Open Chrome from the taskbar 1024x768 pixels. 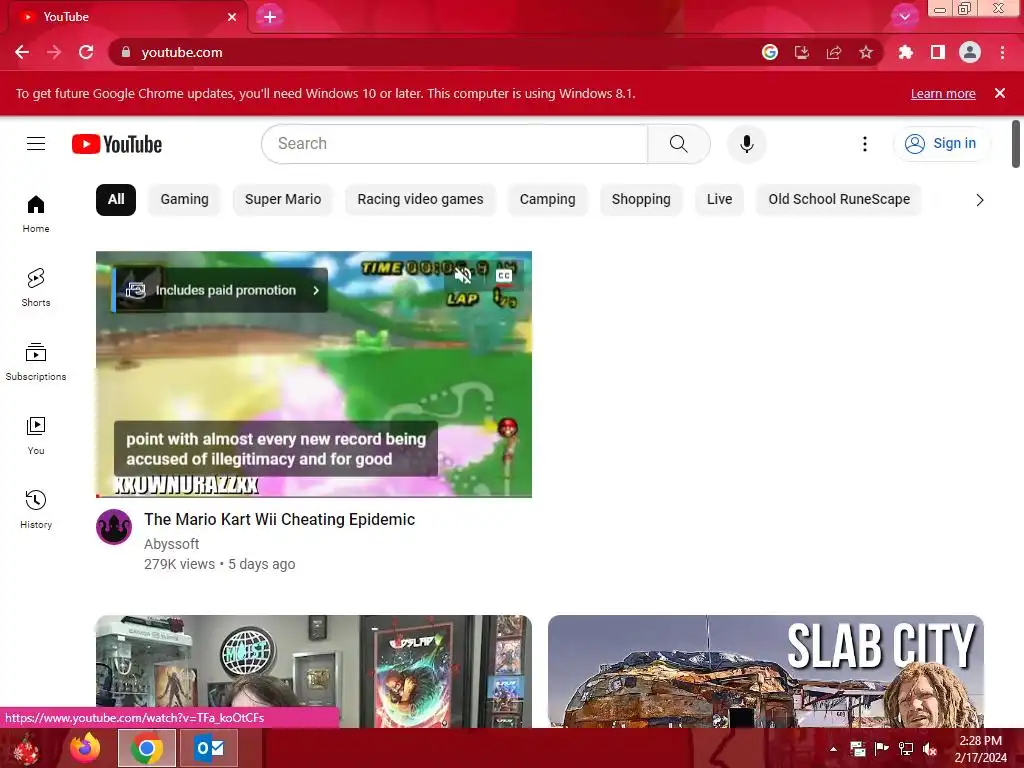[146, 748]
